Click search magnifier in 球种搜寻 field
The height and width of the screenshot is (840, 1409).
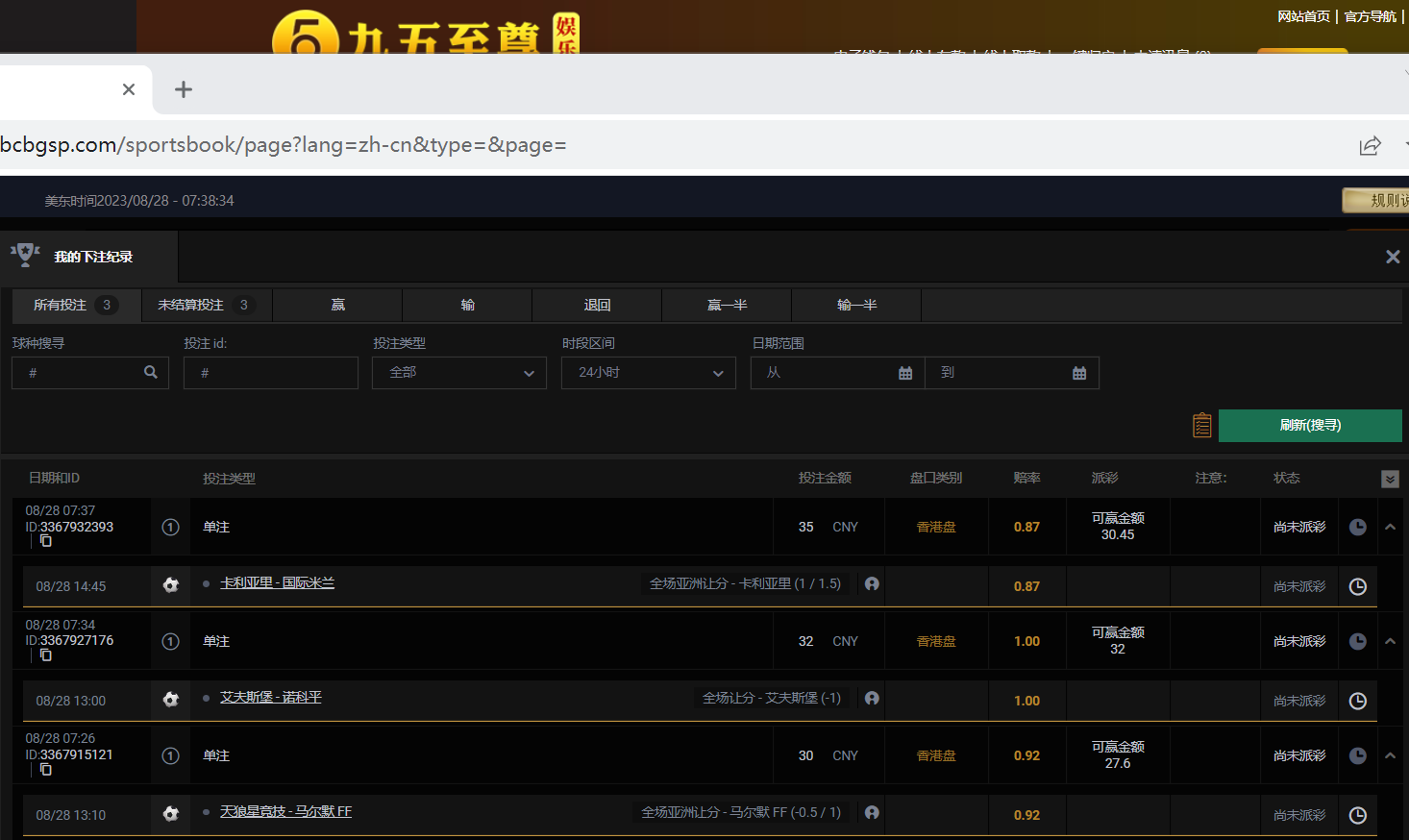coord(151,372)
